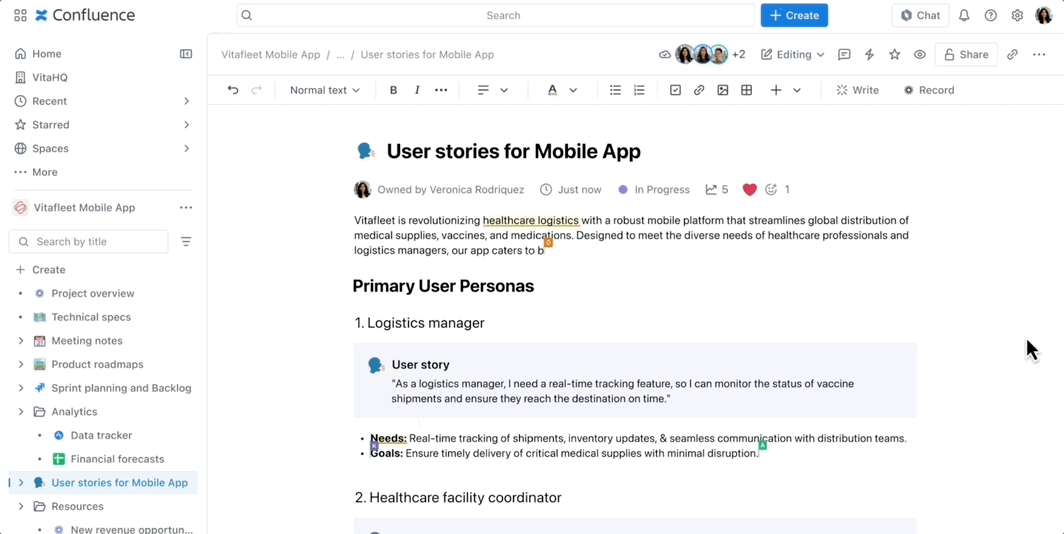Open the Editing mode dropdown

(793, 54)
